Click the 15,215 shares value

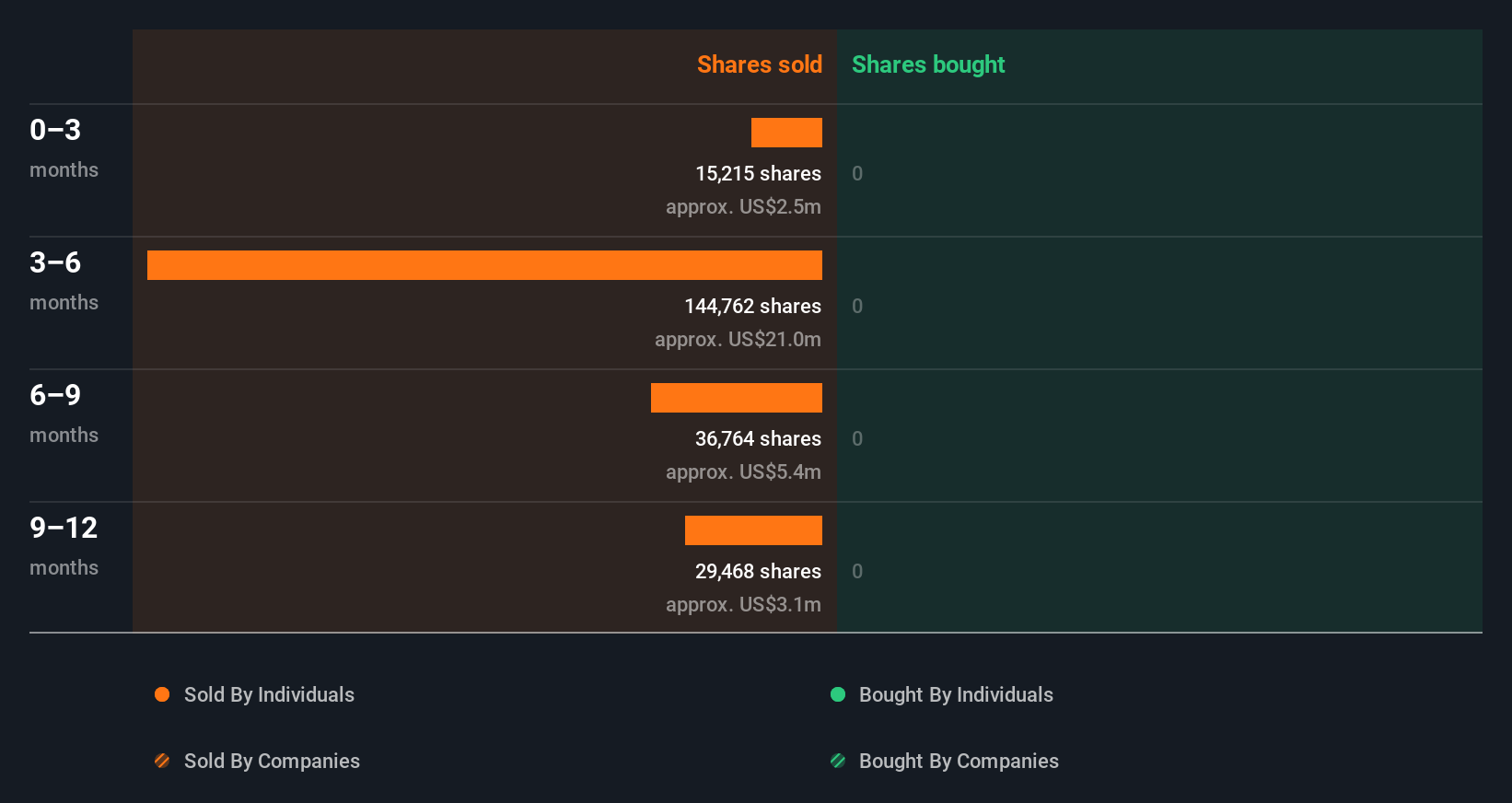758,173
